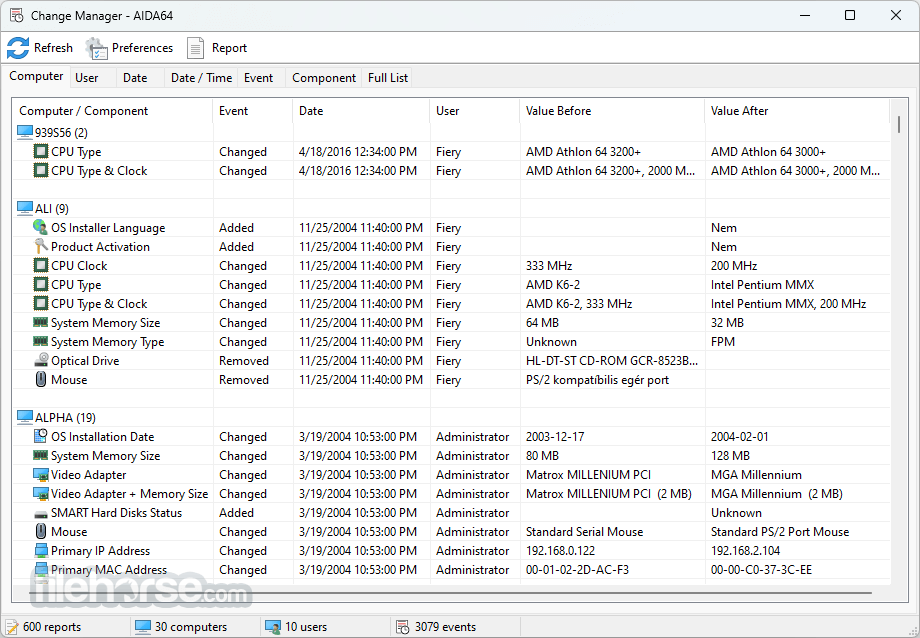The width and height of the screenshot is (920, 638).
Task: Click the Value Before column header
Action: (611, 111)
